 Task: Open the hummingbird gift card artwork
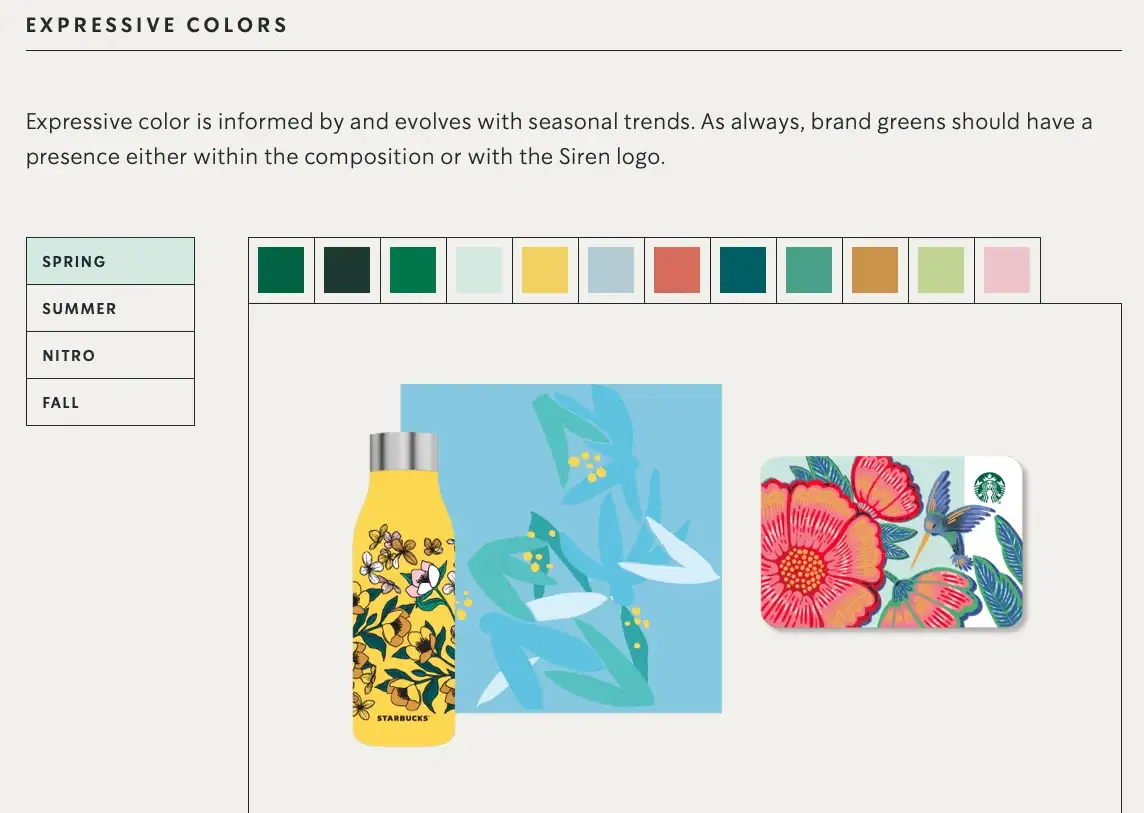(x=890, y=540)
